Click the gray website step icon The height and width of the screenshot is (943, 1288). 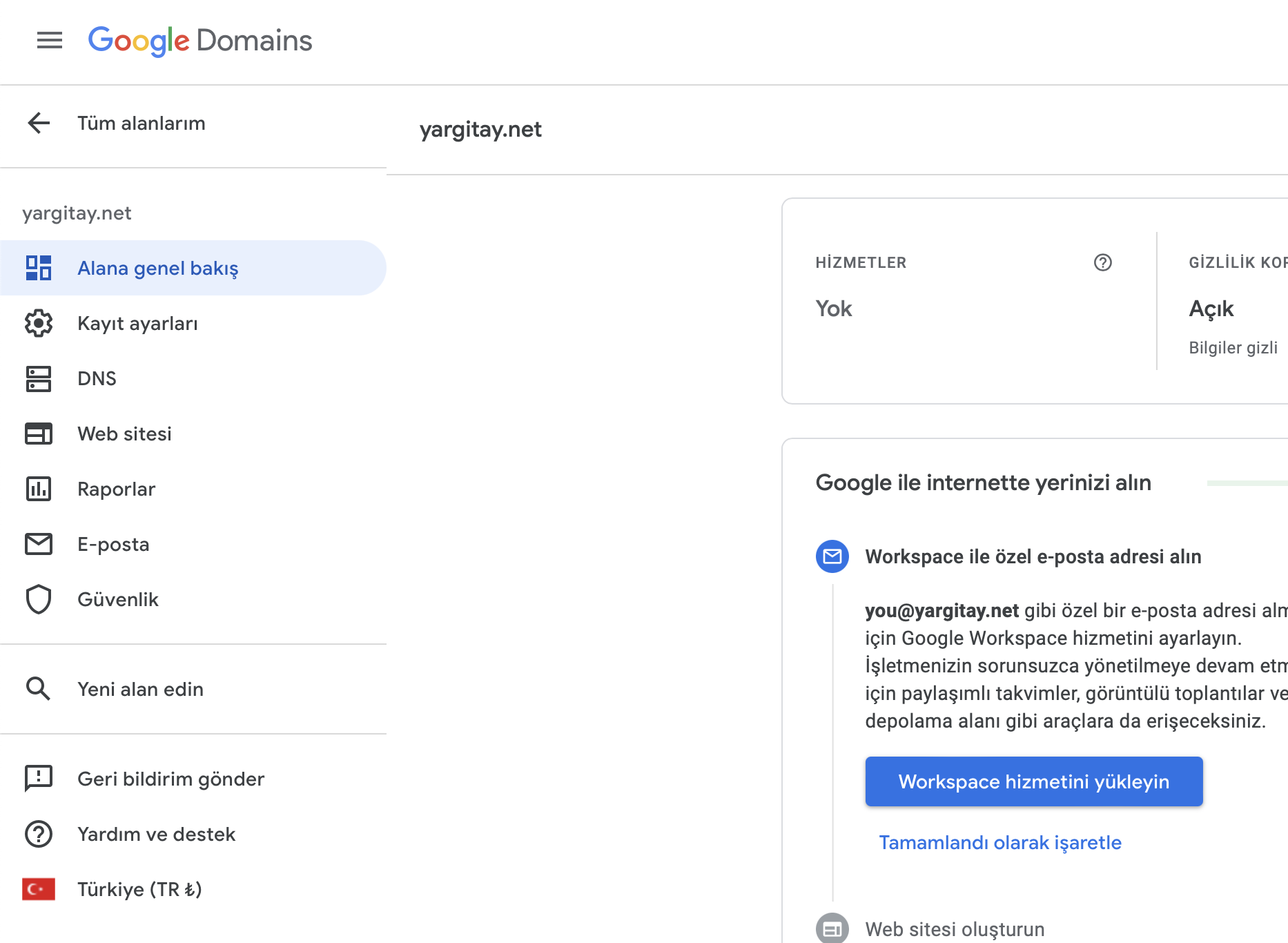(x=832, y=929)
